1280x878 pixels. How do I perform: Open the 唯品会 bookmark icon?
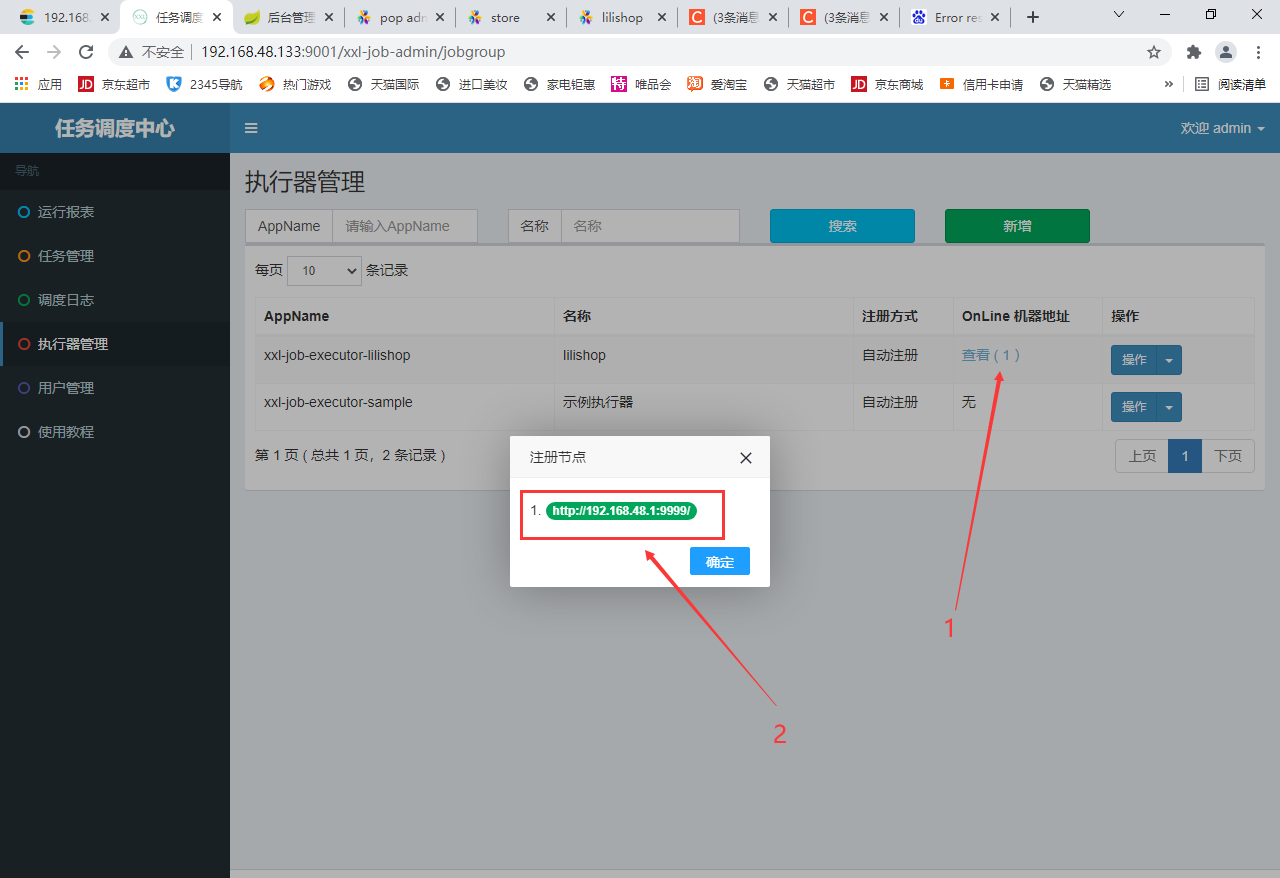click(x=617, y=84)
